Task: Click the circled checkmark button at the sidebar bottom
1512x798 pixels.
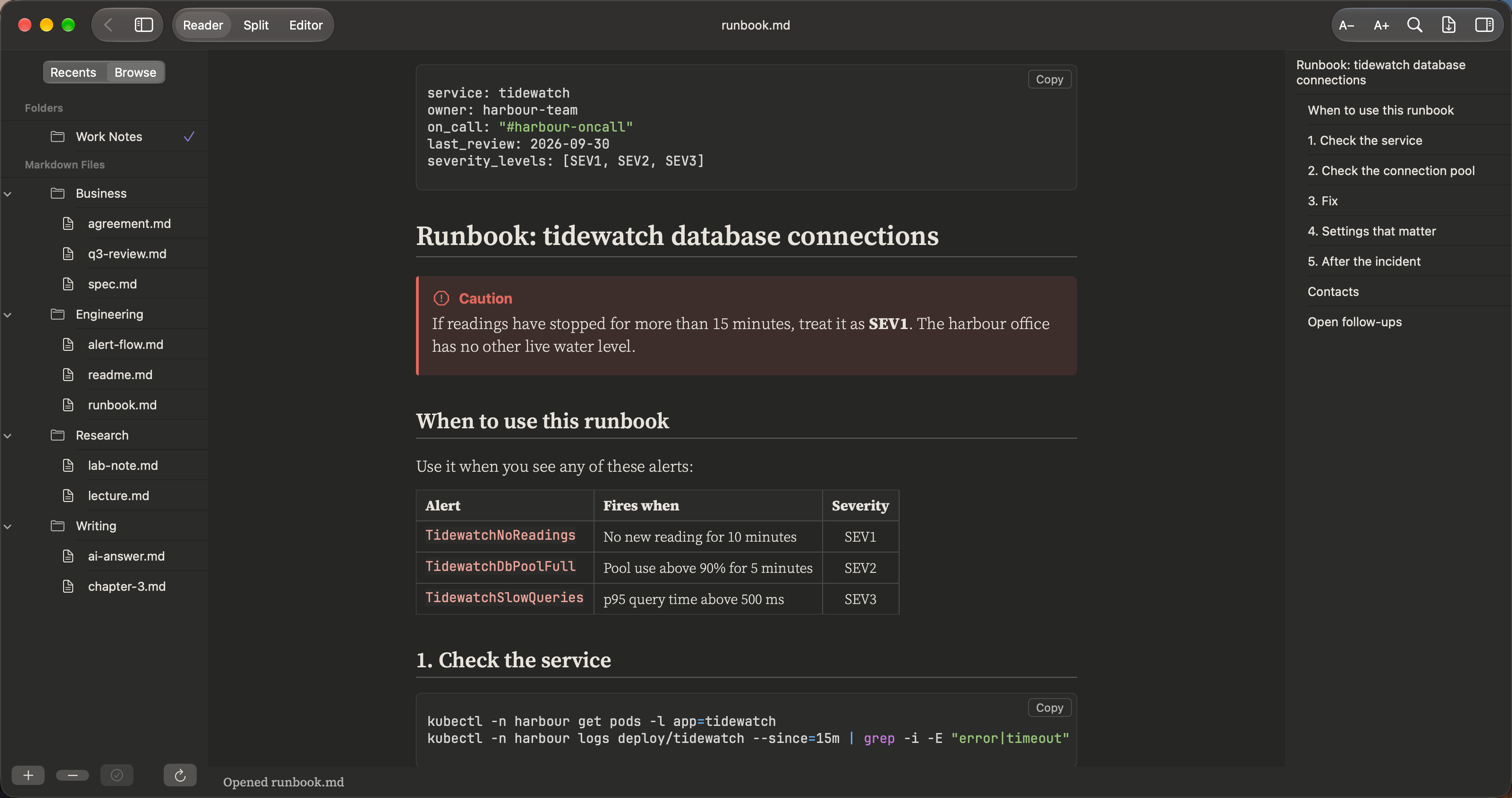Action: [117, 775]
